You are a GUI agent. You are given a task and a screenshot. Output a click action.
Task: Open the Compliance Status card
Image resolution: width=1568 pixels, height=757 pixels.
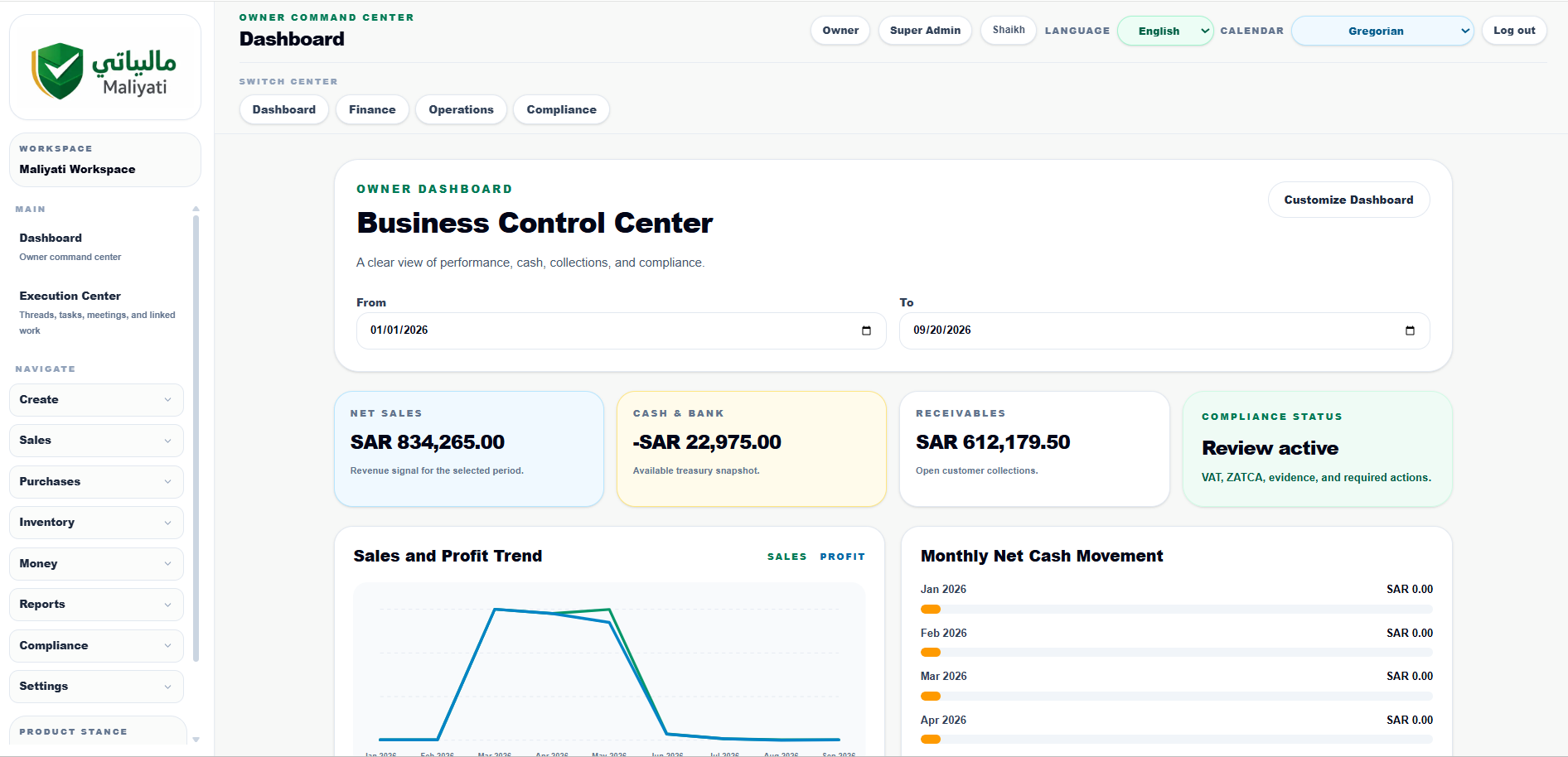click(1318, 449)
